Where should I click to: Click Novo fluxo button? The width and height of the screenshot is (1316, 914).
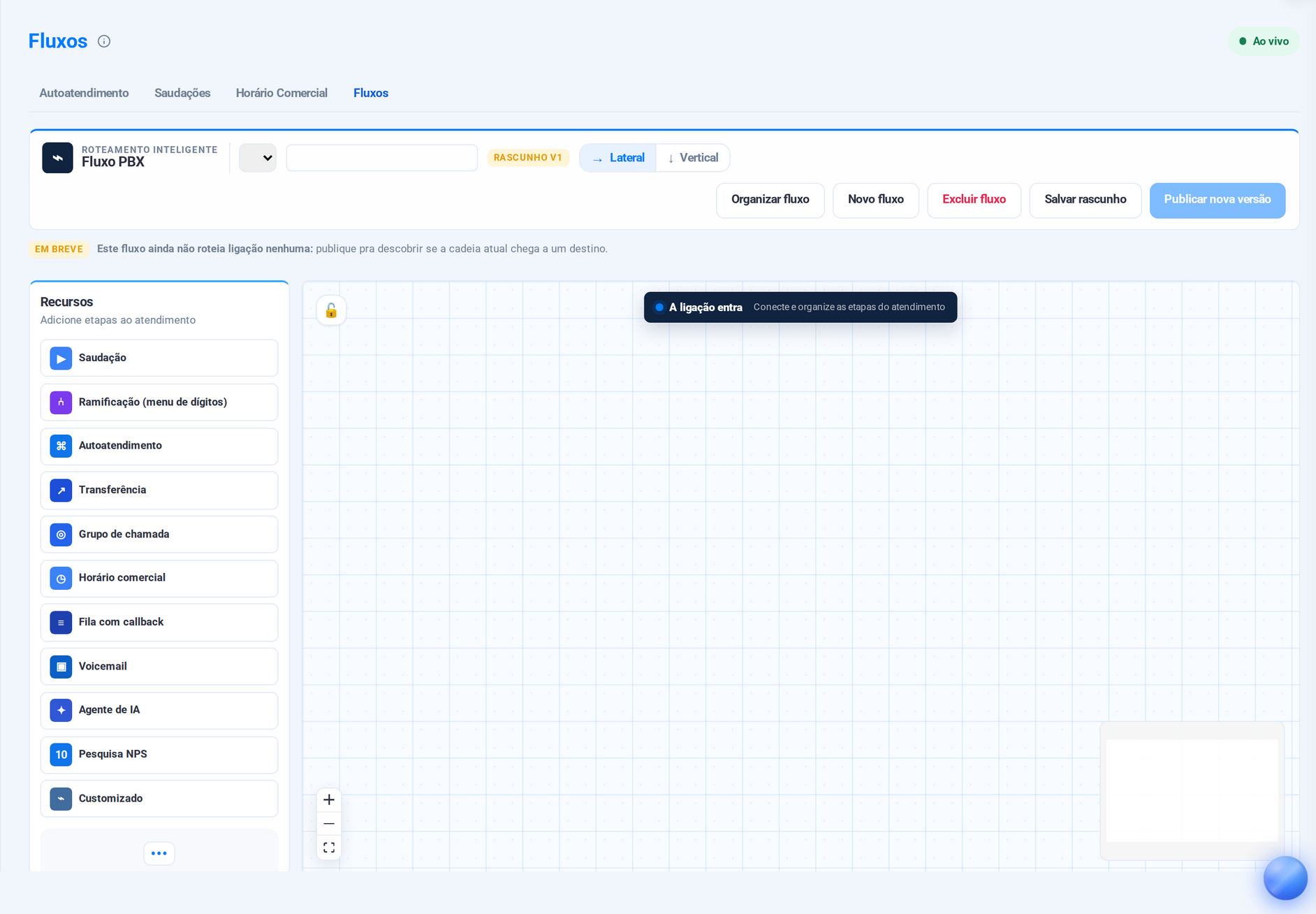click(x=876, y=200)
